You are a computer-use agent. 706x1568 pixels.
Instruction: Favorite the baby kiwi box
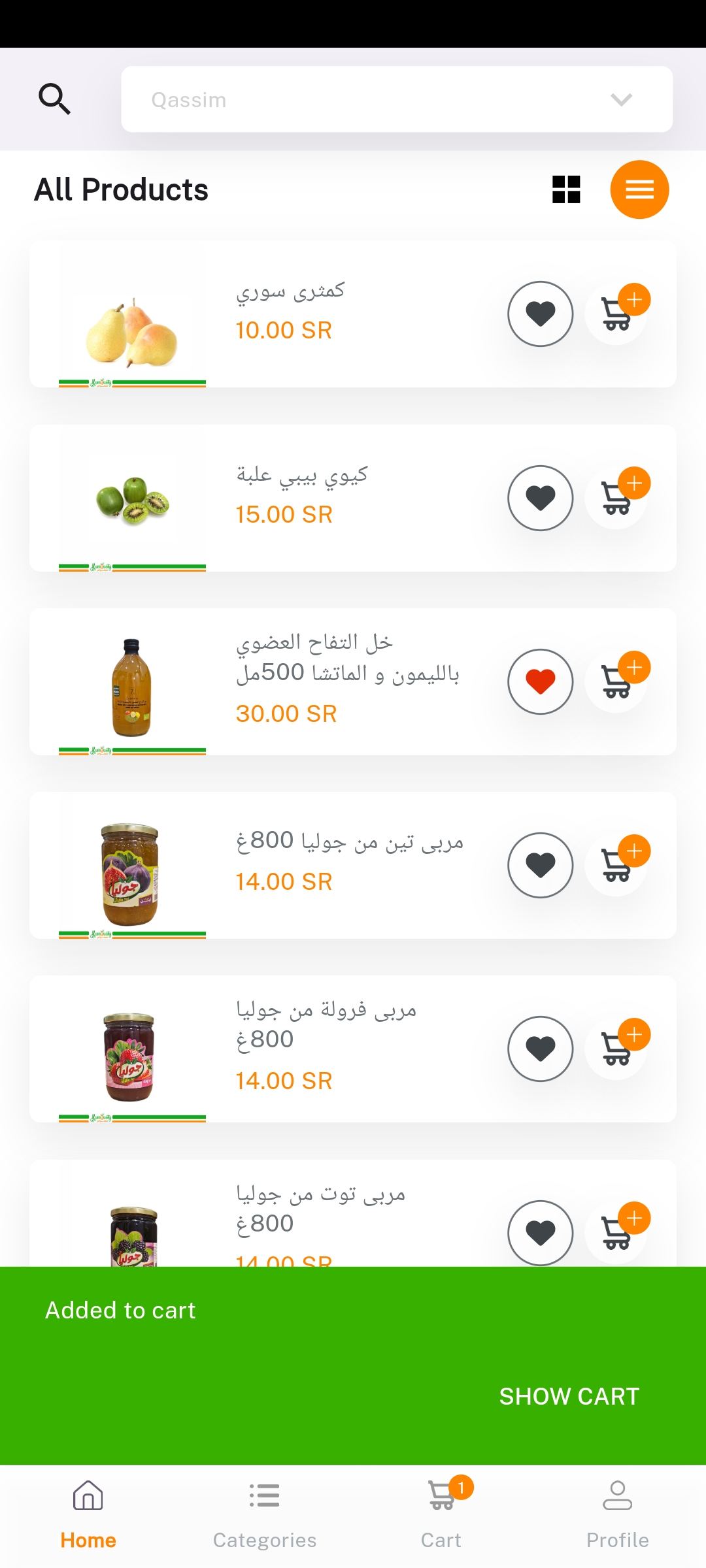[541, 498]
